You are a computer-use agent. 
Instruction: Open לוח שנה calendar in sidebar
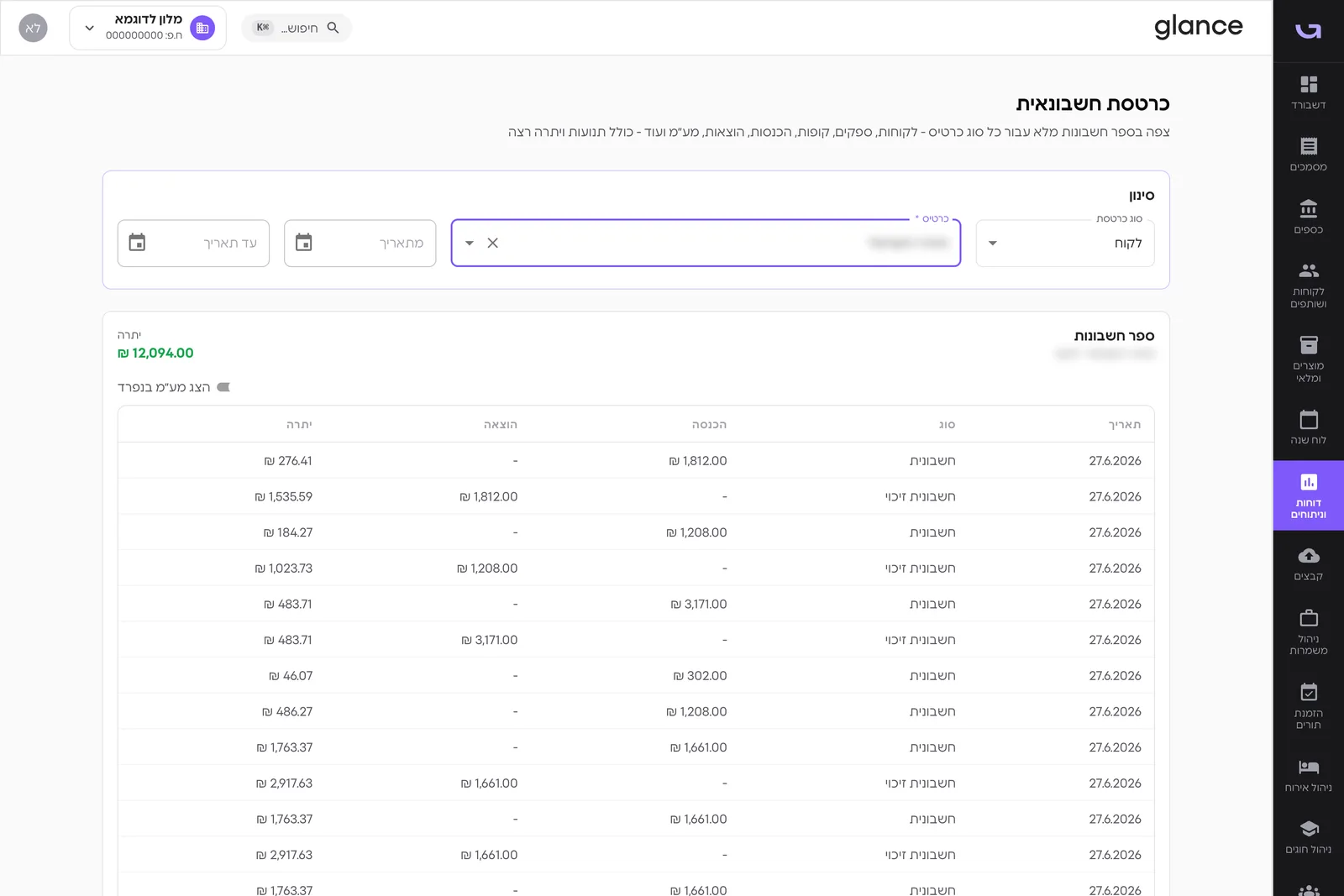(x=1308, y=427)
